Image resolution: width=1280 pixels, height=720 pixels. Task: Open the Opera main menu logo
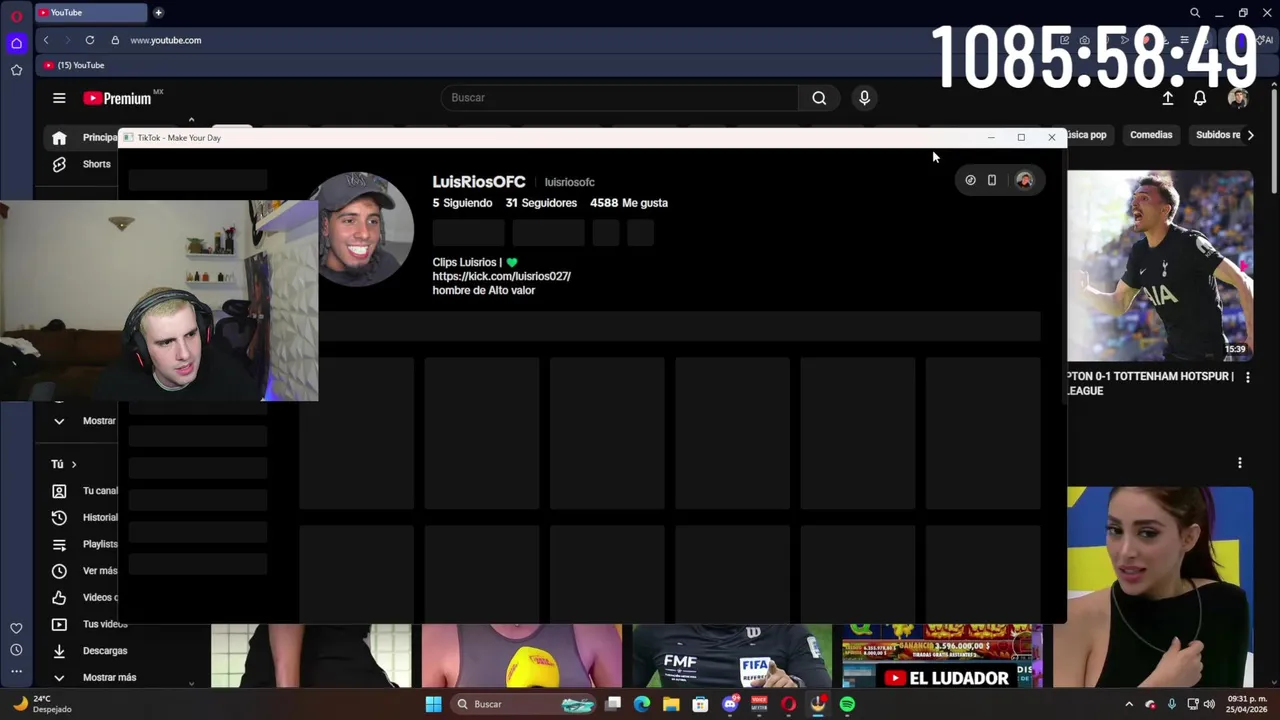tap(16, 16)
